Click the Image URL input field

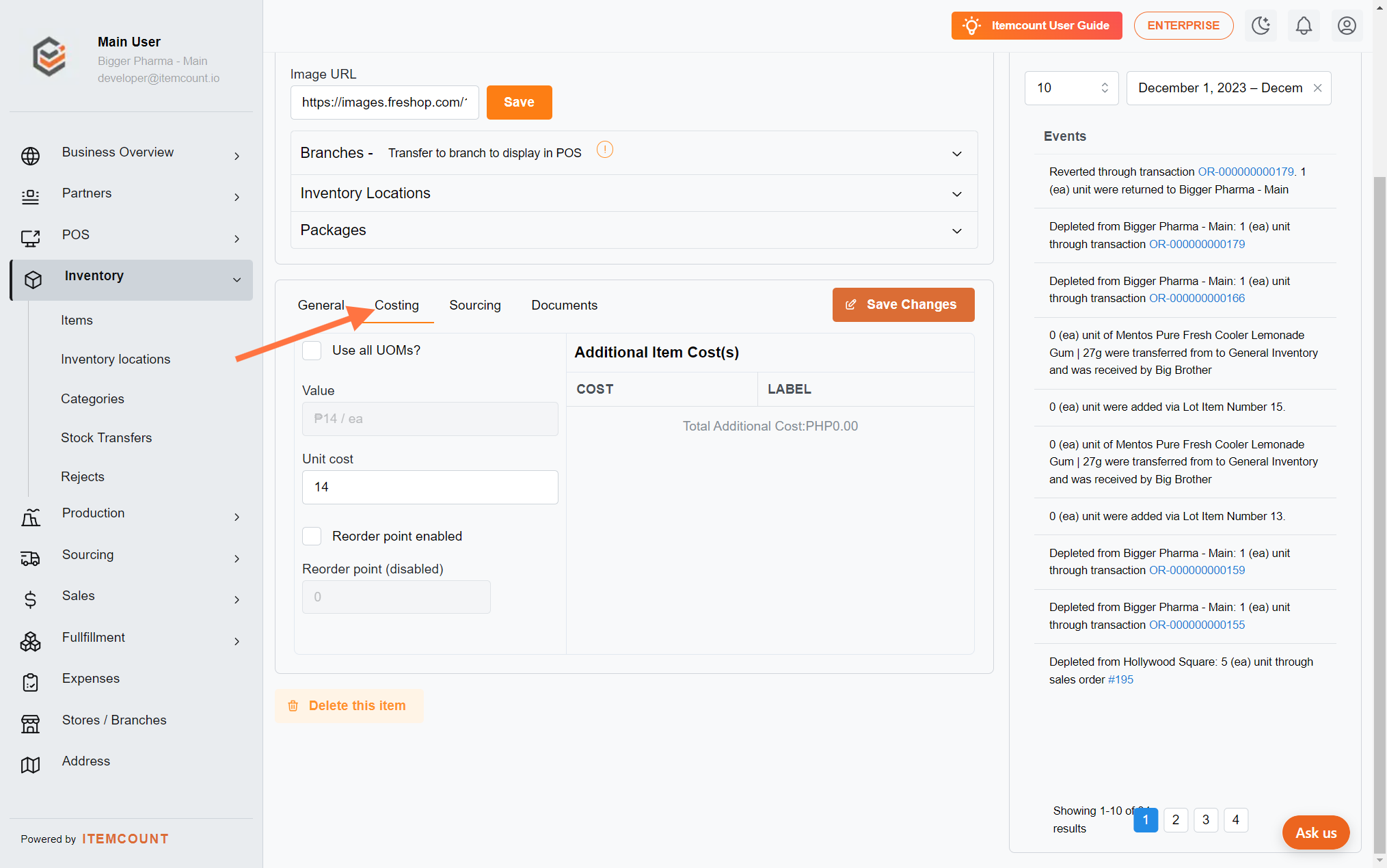tap(384, 103)
